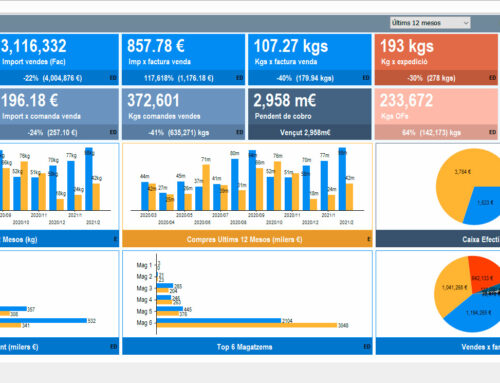Select the 193 kgs value
The width and height of the screenshot is (500, 383).
(407, 46)
